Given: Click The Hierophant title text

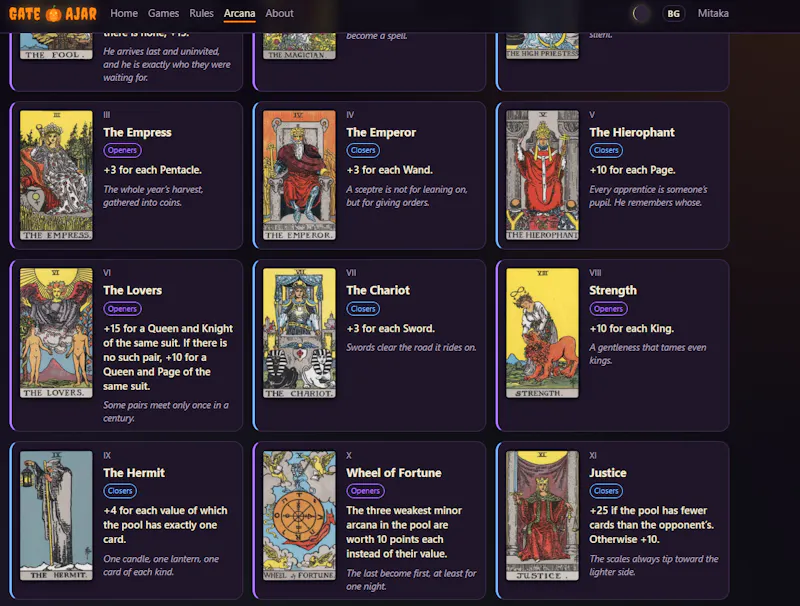Looking at the screenshot, I should coord(632,133).
